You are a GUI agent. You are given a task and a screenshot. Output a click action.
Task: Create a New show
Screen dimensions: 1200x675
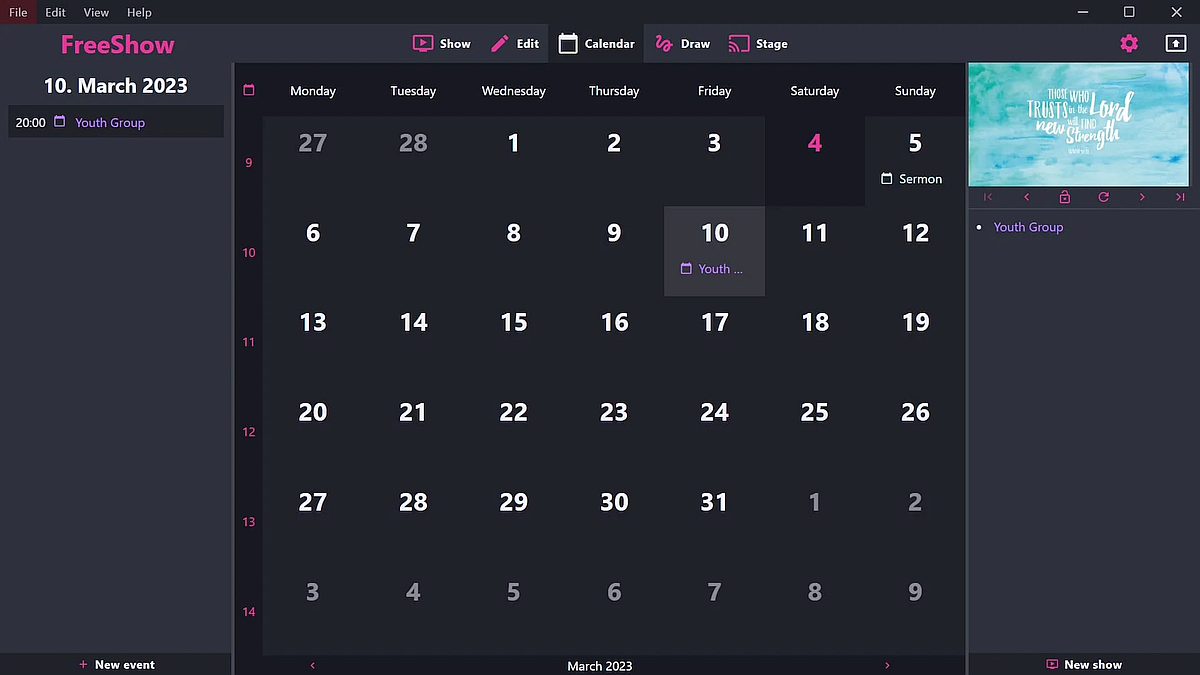click(x=1084, y=664)
